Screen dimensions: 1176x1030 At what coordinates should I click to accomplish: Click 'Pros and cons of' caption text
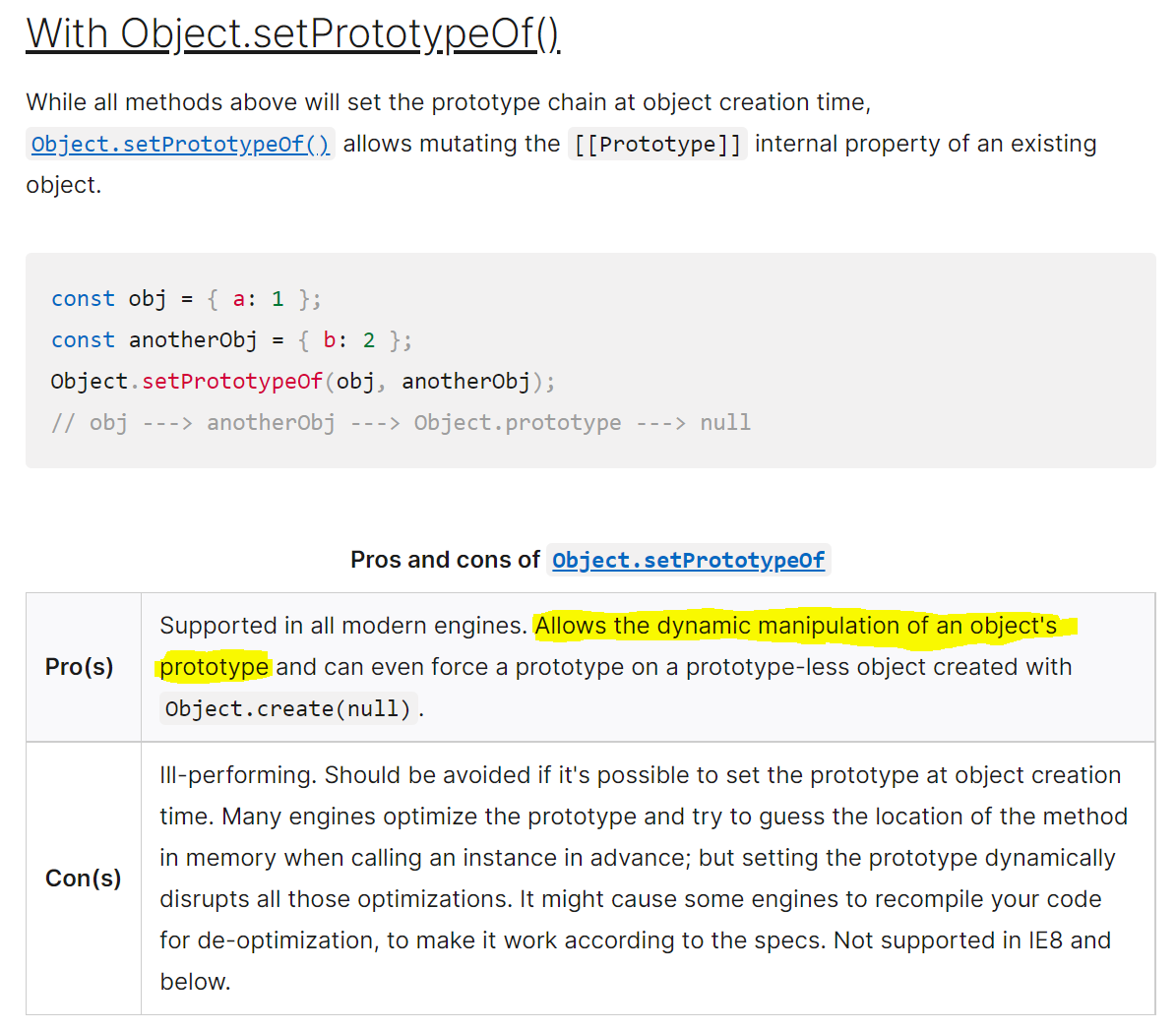click(446, 560)
